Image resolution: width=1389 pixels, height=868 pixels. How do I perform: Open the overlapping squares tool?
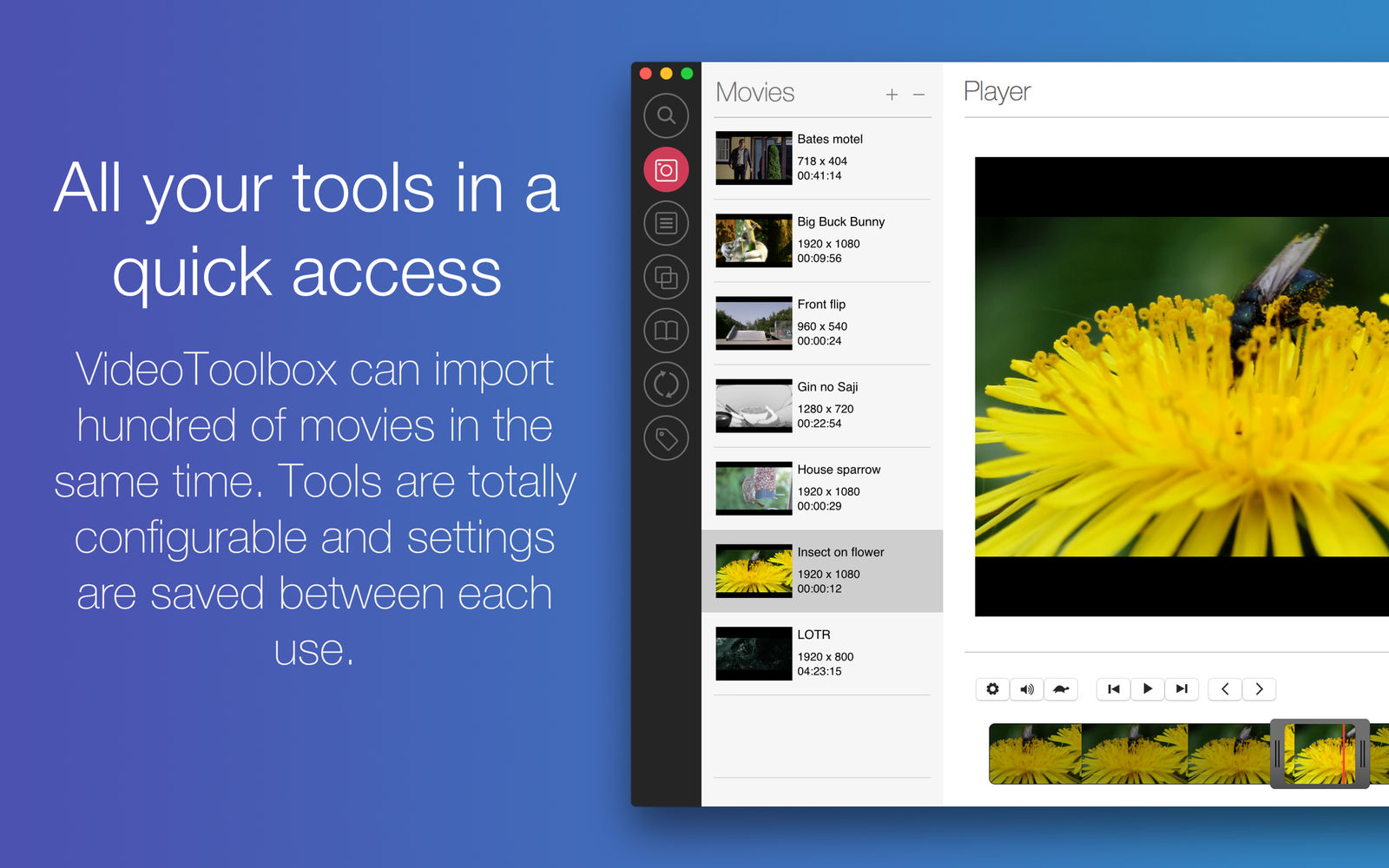[666, 277]
